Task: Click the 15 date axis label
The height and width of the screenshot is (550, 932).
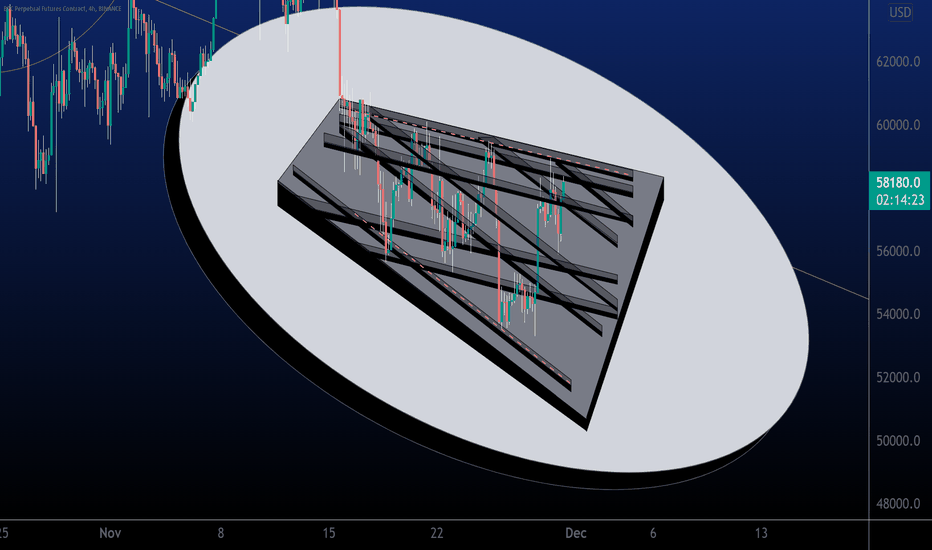Action: (329, 533)
